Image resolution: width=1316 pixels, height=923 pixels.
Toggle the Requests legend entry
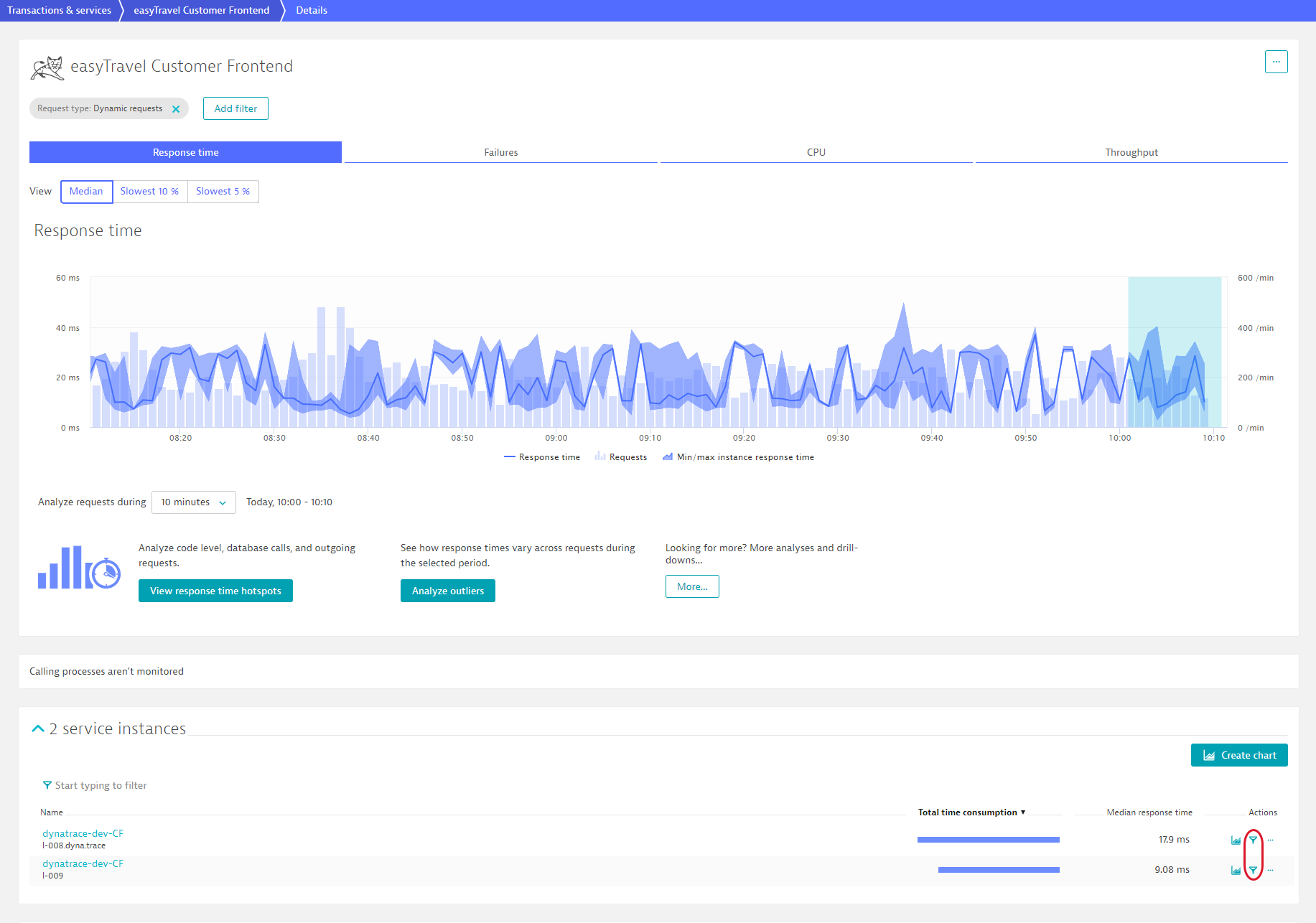[x=621, y=457]
